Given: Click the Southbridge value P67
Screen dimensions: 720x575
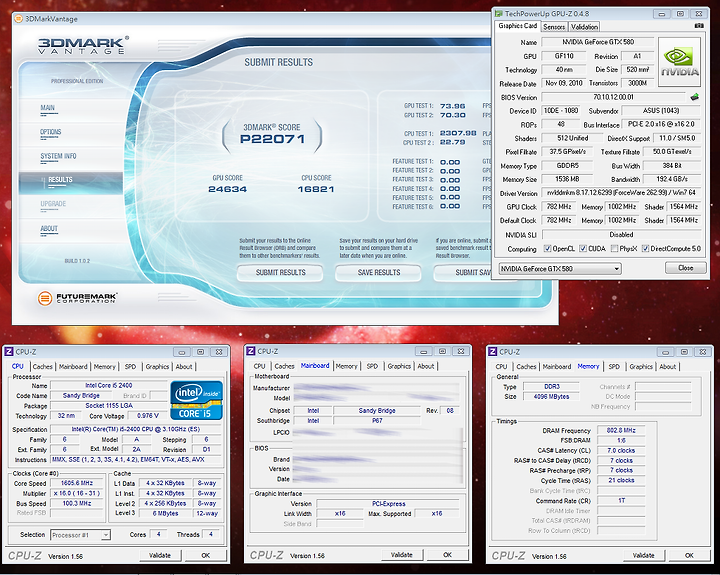Looking at the screenshot, I should click(x=377, y=421).
